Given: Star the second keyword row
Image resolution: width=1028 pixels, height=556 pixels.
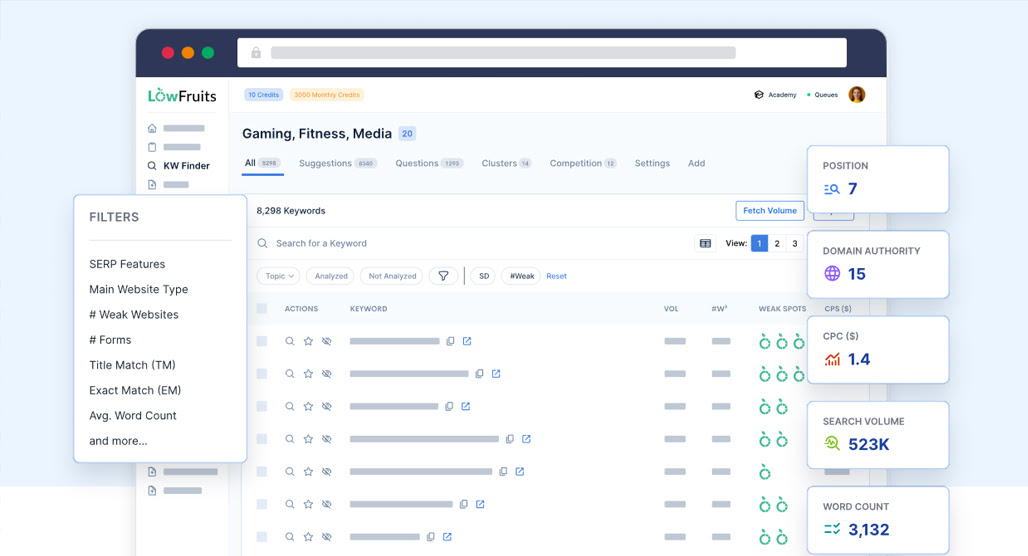Looking at the screenshot, I should (308, 374).
